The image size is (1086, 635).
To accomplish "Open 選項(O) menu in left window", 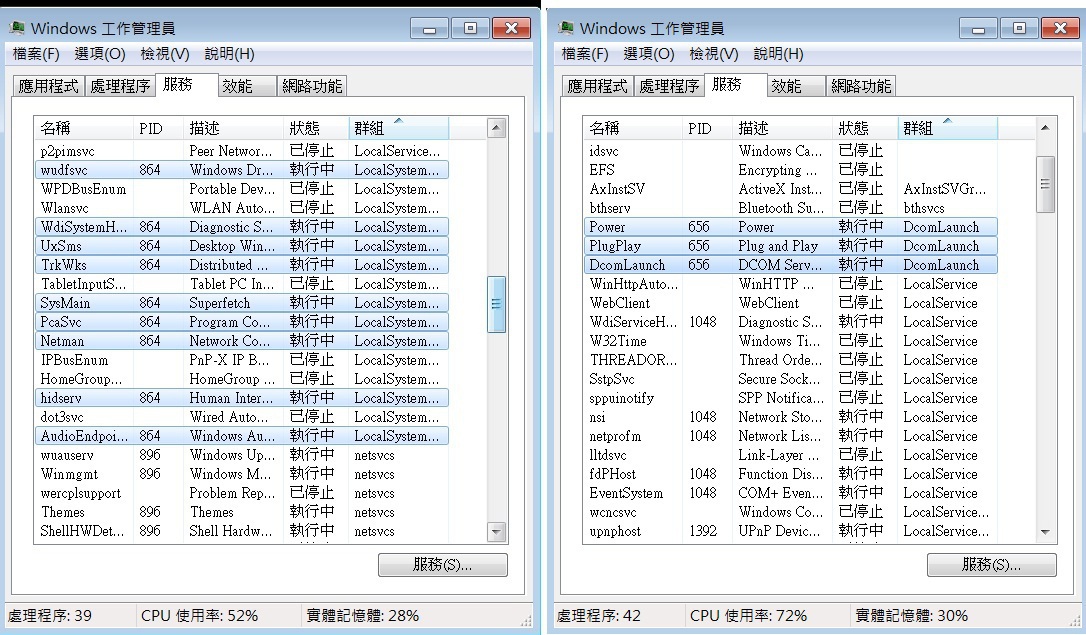I will tap(100, 53).
